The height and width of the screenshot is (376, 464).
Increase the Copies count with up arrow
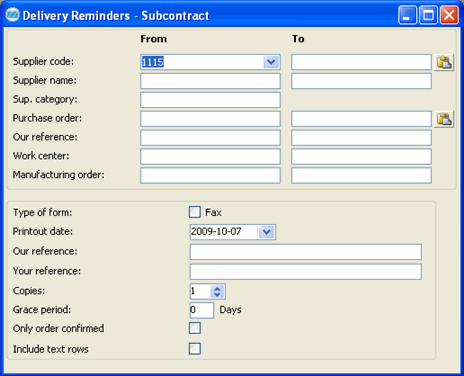pos(217,289)
